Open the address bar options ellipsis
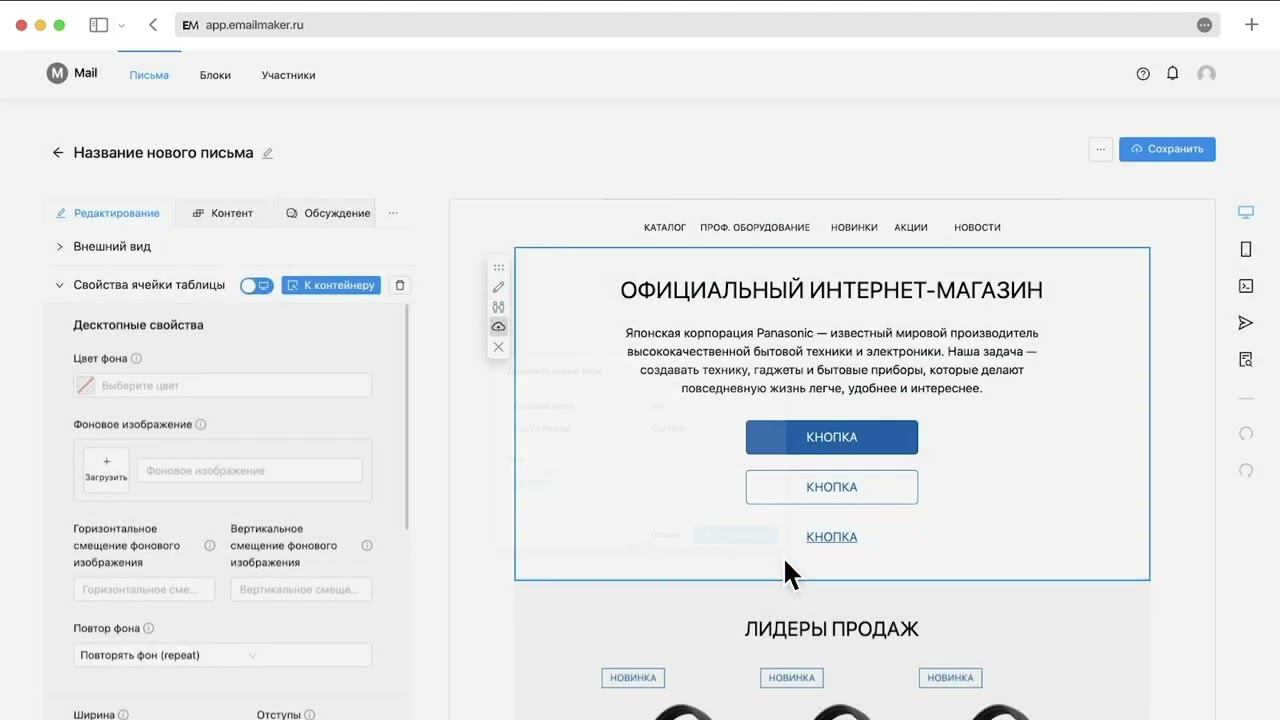The height and width of the screenshot is (720, 1280). [1204, 25]
